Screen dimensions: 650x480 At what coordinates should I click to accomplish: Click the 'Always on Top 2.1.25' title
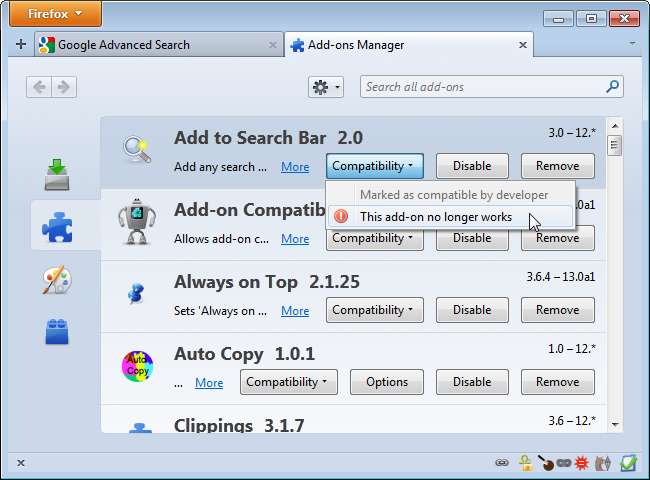point(267,282)
